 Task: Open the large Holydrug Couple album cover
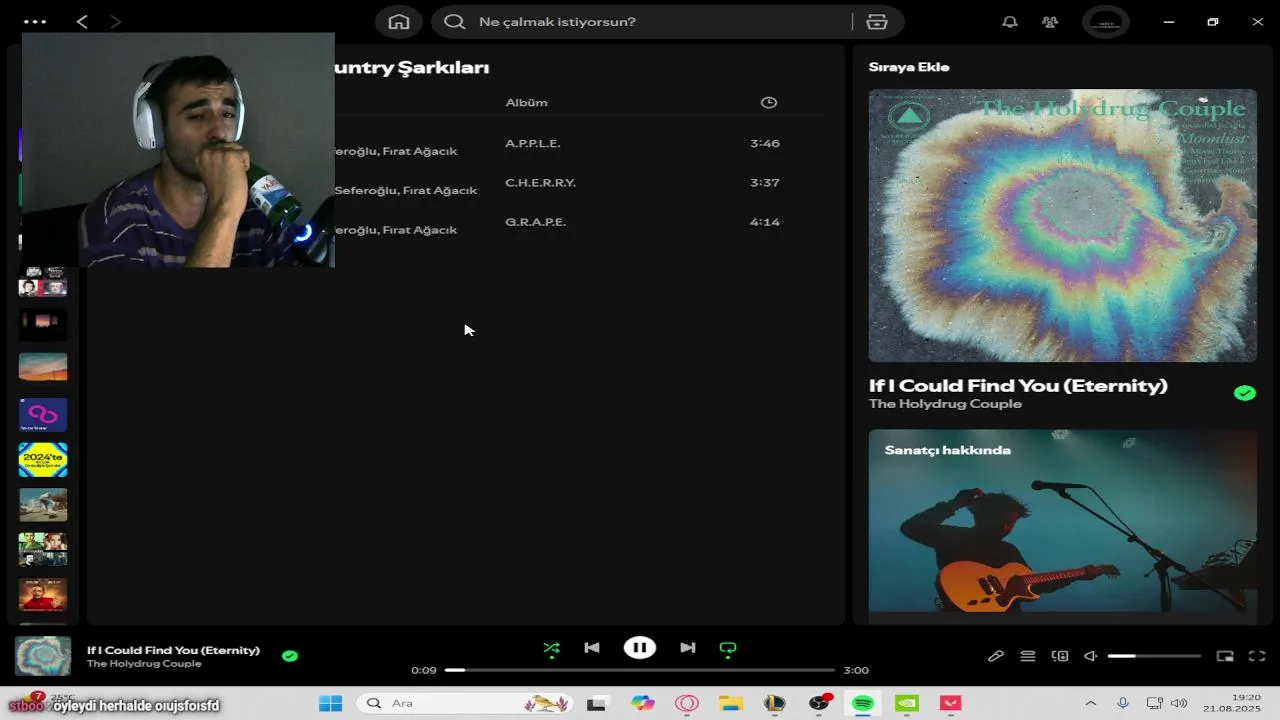click(1063, 225)
